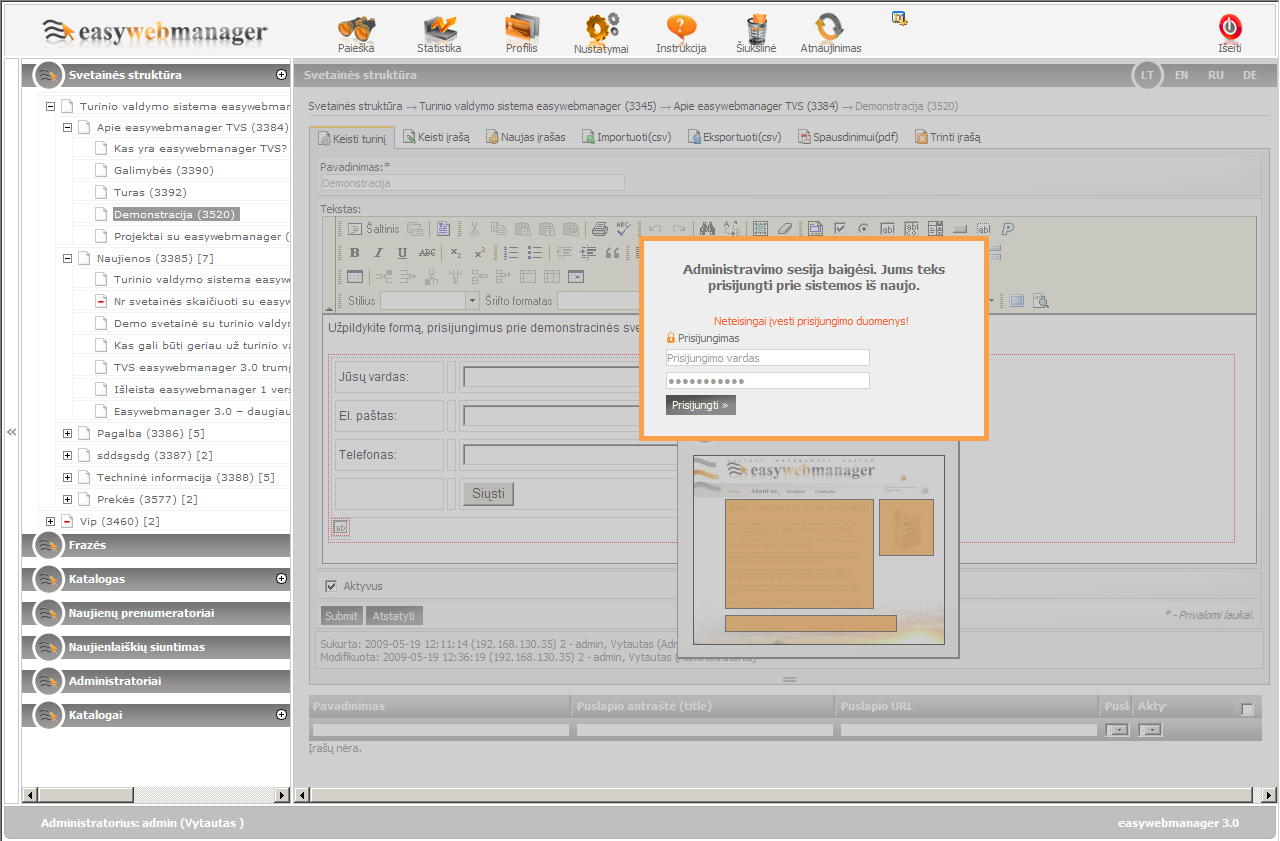Collapse the Naujienos (3385) node
Viewport: 1280px width, 841px height.
click(x=68, y=258)
